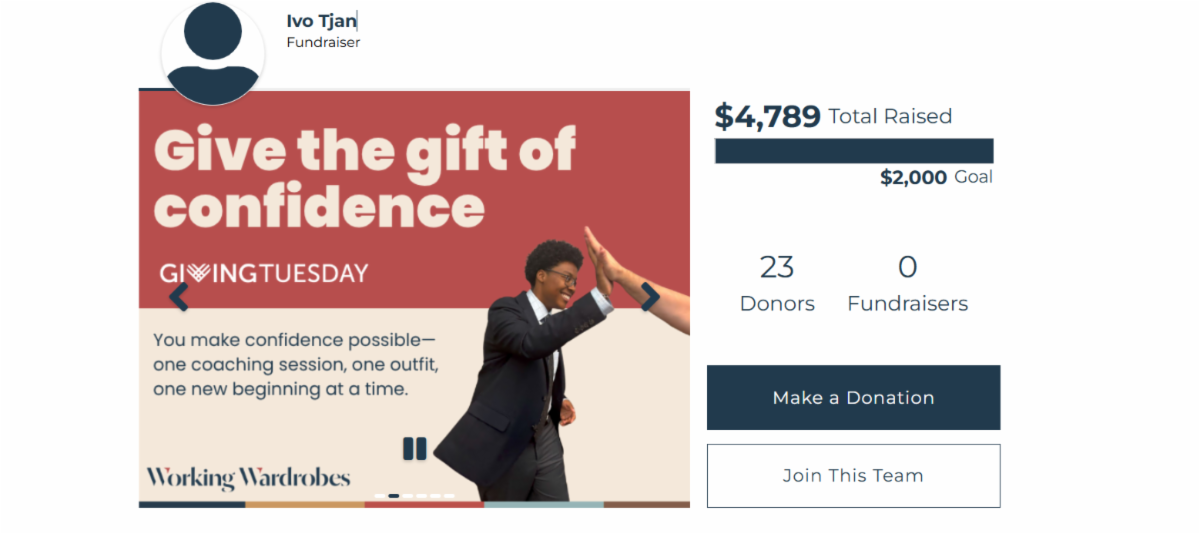Screen dimensions: 1200x534
Task: Click the Ivo Tjan profile avatar
Action: pyautogui.click(x=212, y=52)
